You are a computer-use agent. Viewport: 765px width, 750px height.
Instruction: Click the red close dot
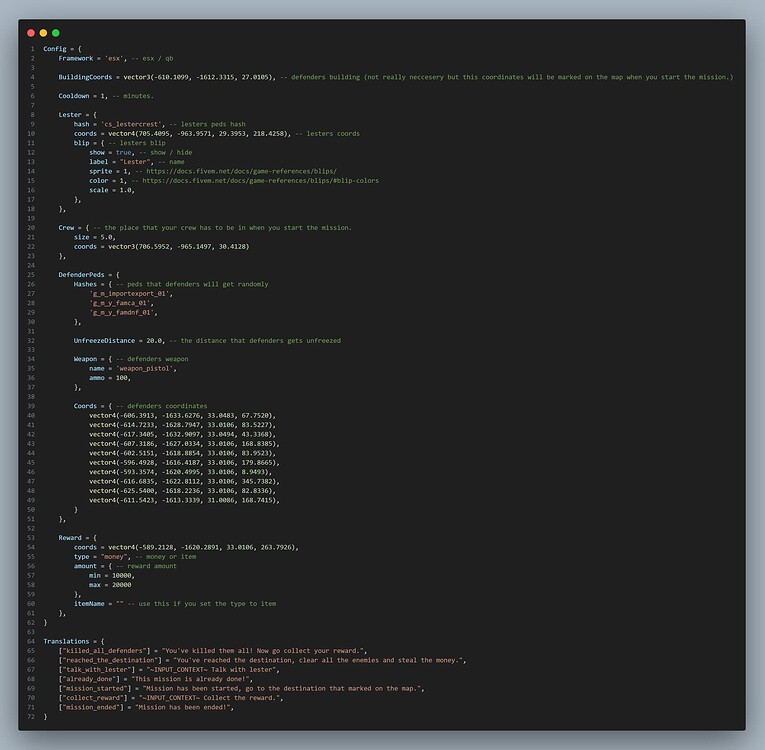click(31, 33)
